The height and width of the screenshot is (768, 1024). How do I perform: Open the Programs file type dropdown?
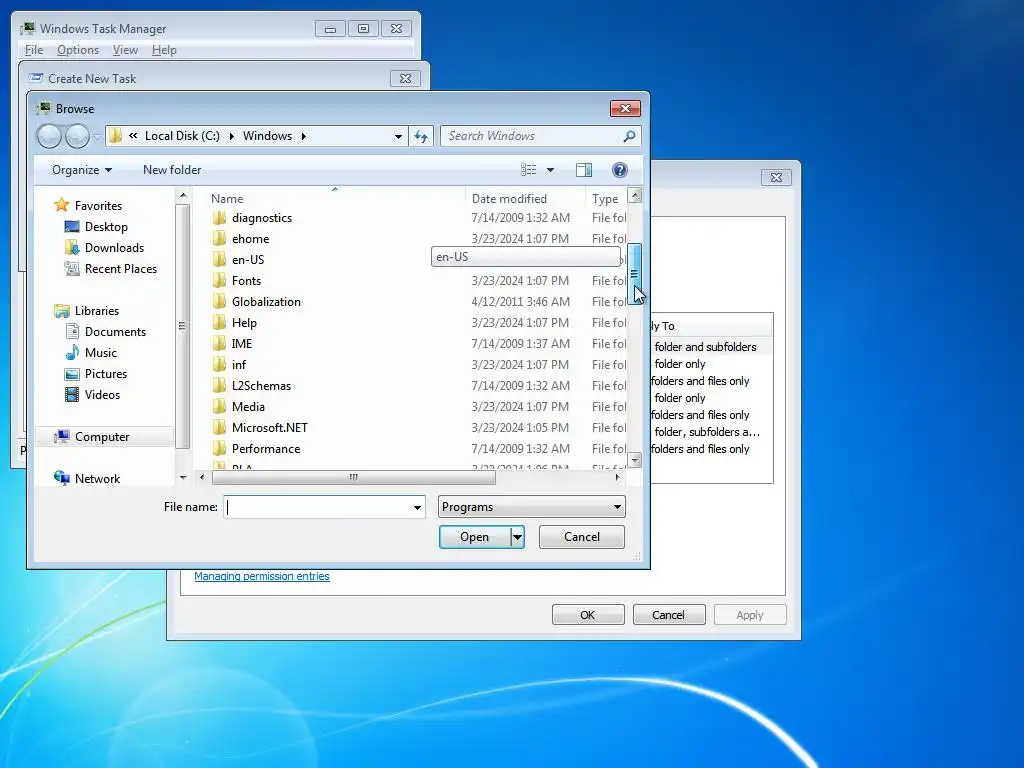532,507
